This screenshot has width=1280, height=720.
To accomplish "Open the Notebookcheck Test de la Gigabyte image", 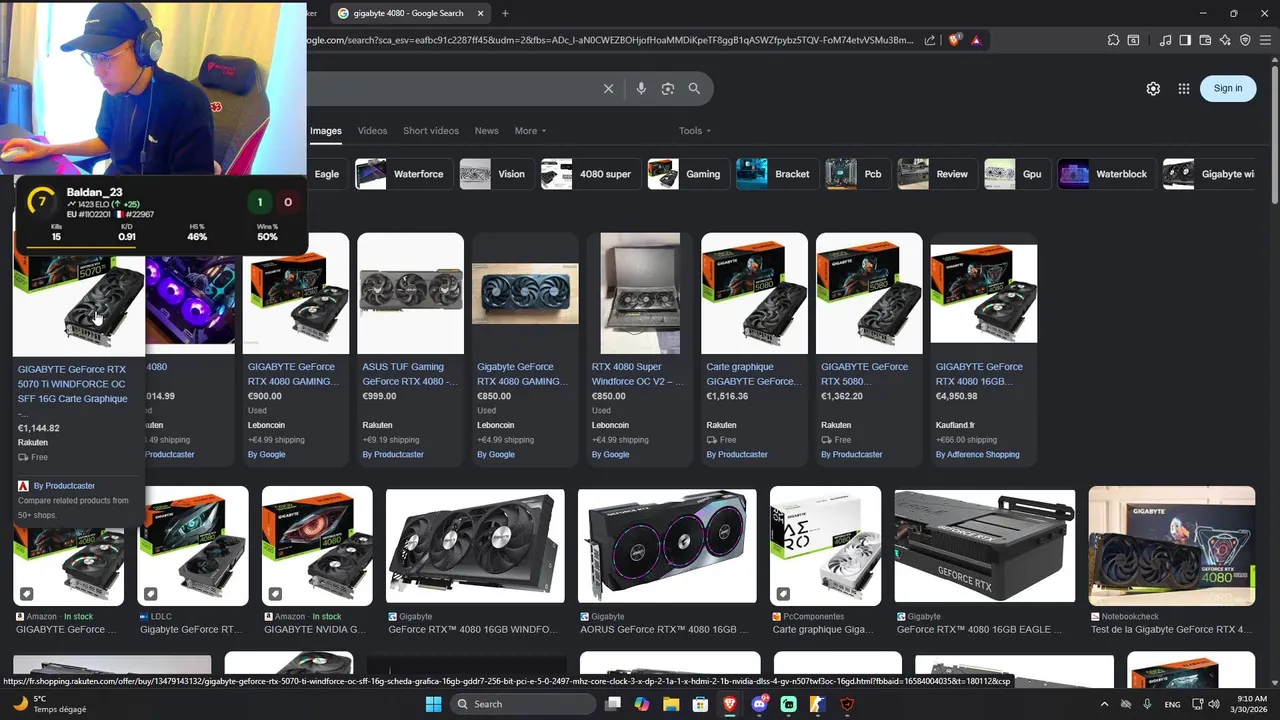I will (x=1171, y=545).
